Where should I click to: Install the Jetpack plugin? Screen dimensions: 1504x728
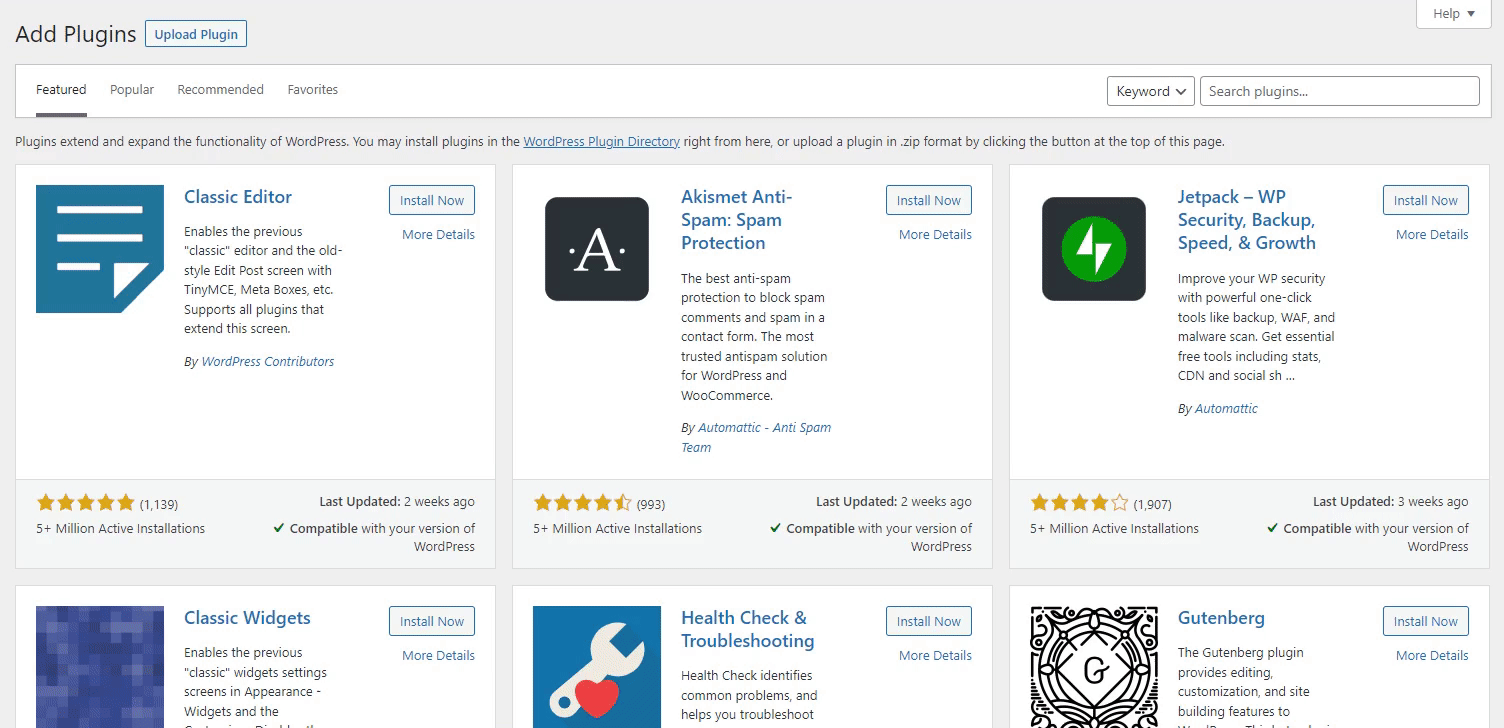(x=1426, y=200)
